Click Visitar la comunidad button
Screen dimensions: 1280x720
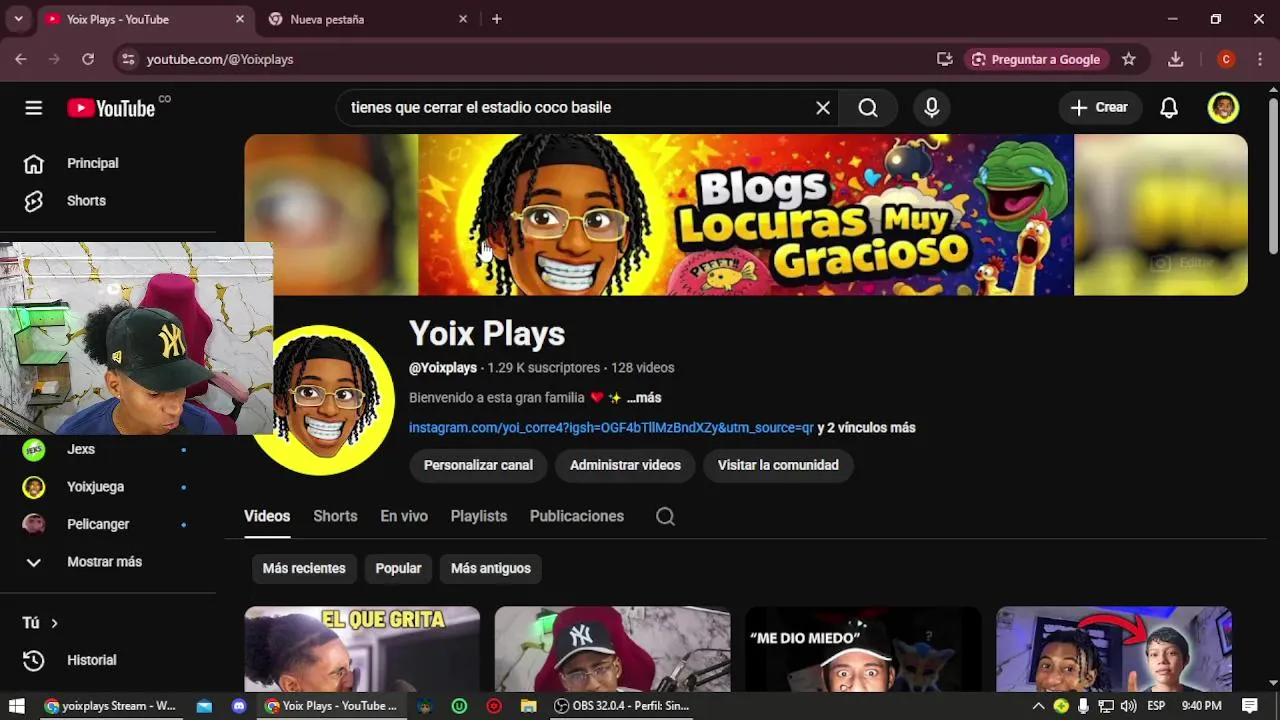click(x=778, y=465)
